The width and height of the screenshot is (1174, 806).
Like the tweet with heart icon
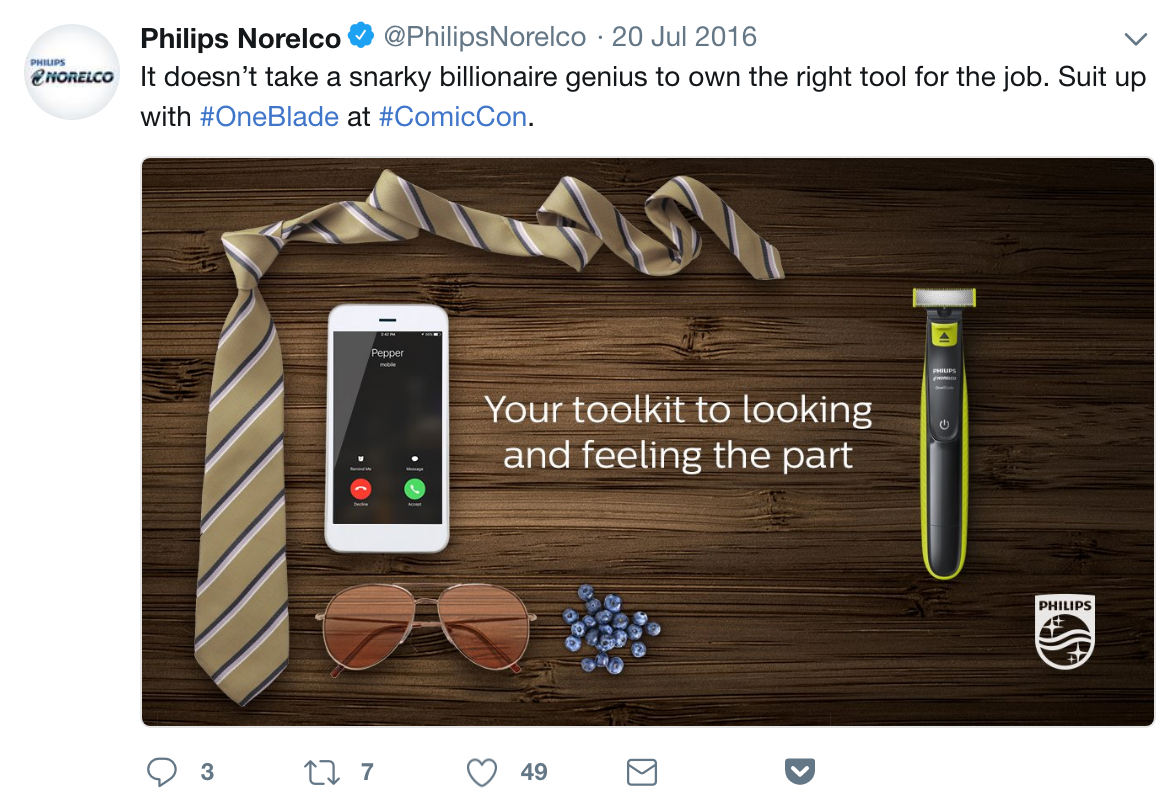pos(481,772)
